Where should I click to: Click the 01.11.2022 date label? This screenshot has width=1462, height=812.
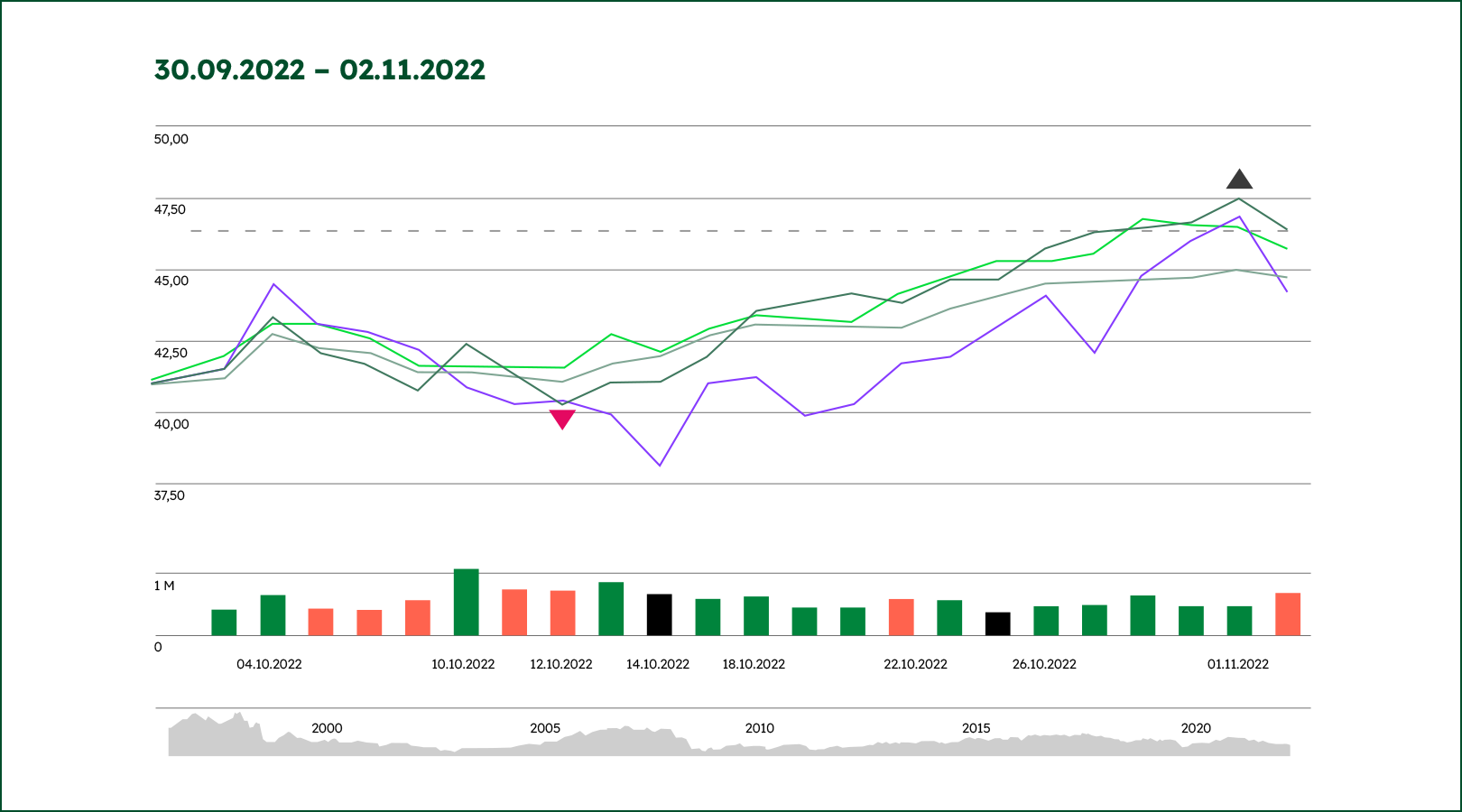click(1238, 664)
